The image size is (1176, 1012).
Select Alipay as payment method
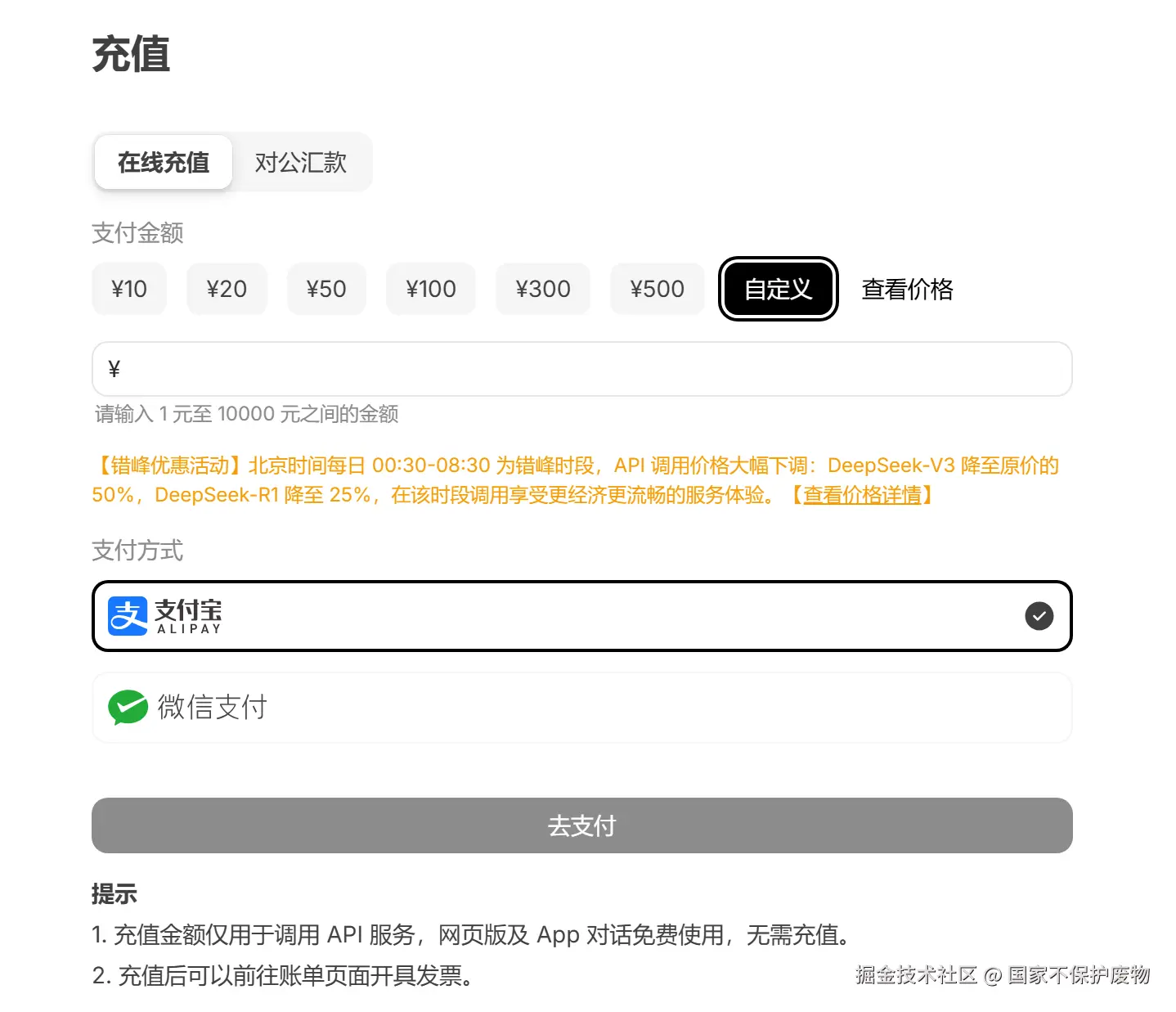[581, 616]
